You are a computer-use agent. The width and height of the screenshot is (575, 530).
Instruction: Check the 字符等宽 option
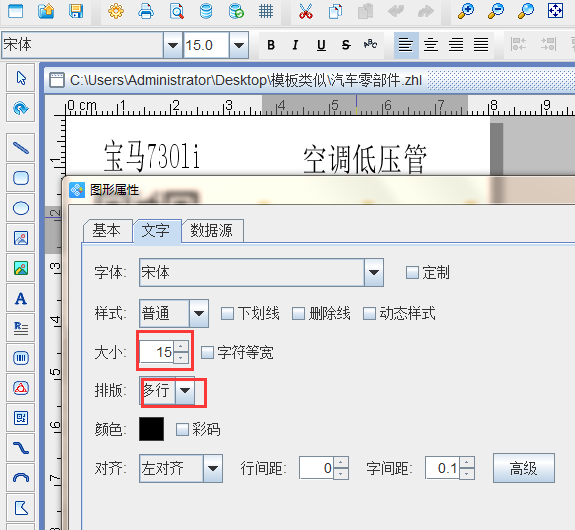[208, 352]
